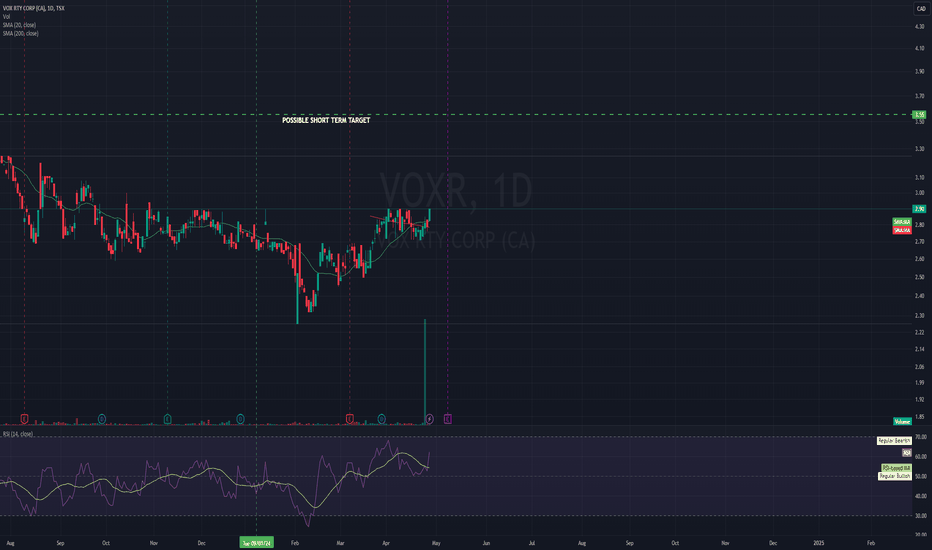Click the 2.90 current price label
Screen dimensions: 932x550
click(920, 209)
